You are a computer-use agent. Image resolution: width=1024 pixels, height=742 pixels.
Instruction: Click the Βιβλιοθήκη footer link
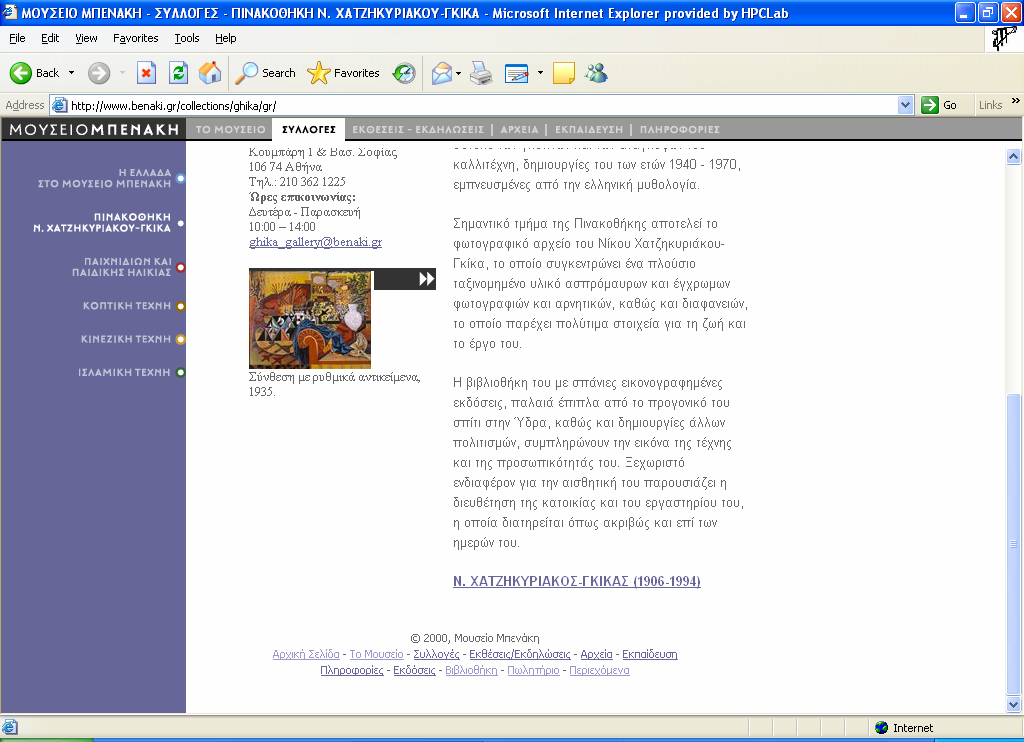[x=472, y=670]
